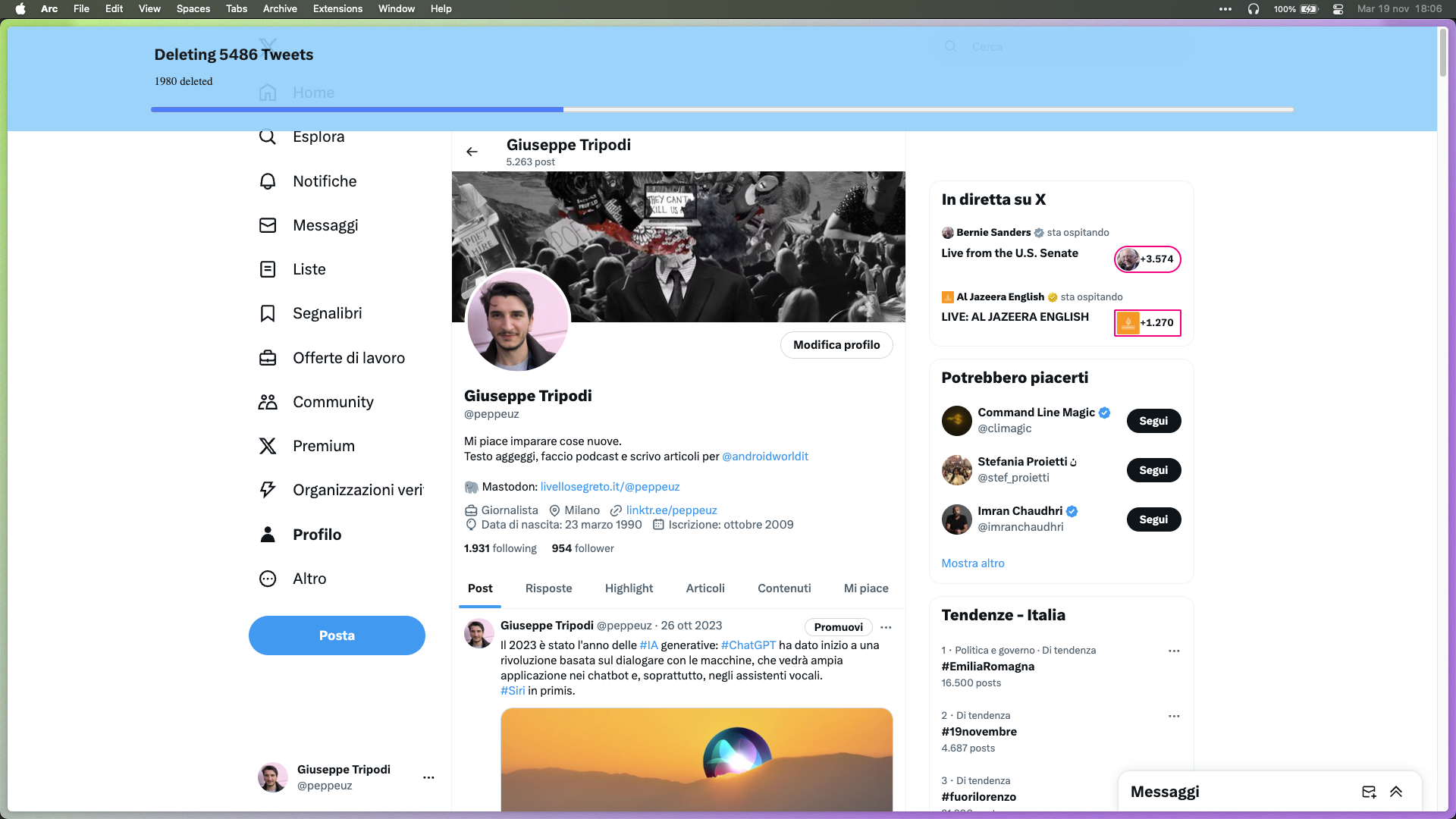
Task: Open livellosegreto.it/@peppeuz Mastodon link
Action: pos(610,487)
